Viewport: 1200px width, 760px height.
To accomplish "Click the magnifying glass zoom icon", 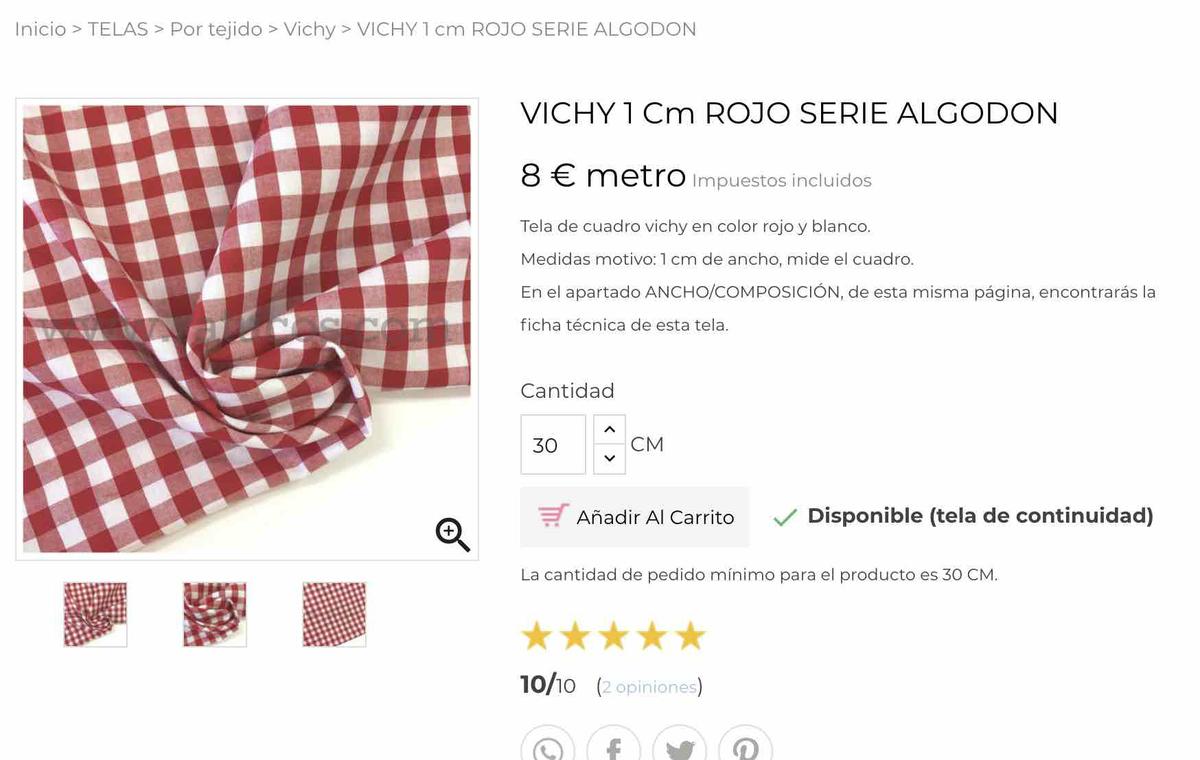I will click(x=452, y=534).
